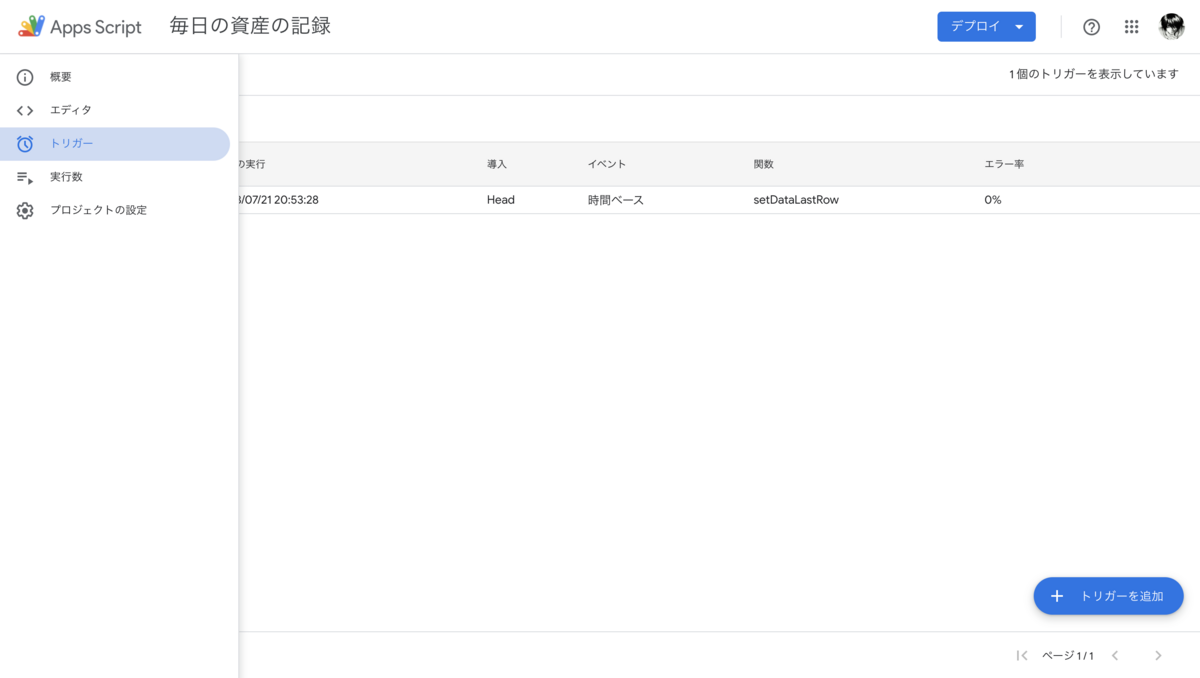Jump to first page with |< control
This screenshot has width=1200, height=678.
pyautogui.click(x=1022, y=655)
